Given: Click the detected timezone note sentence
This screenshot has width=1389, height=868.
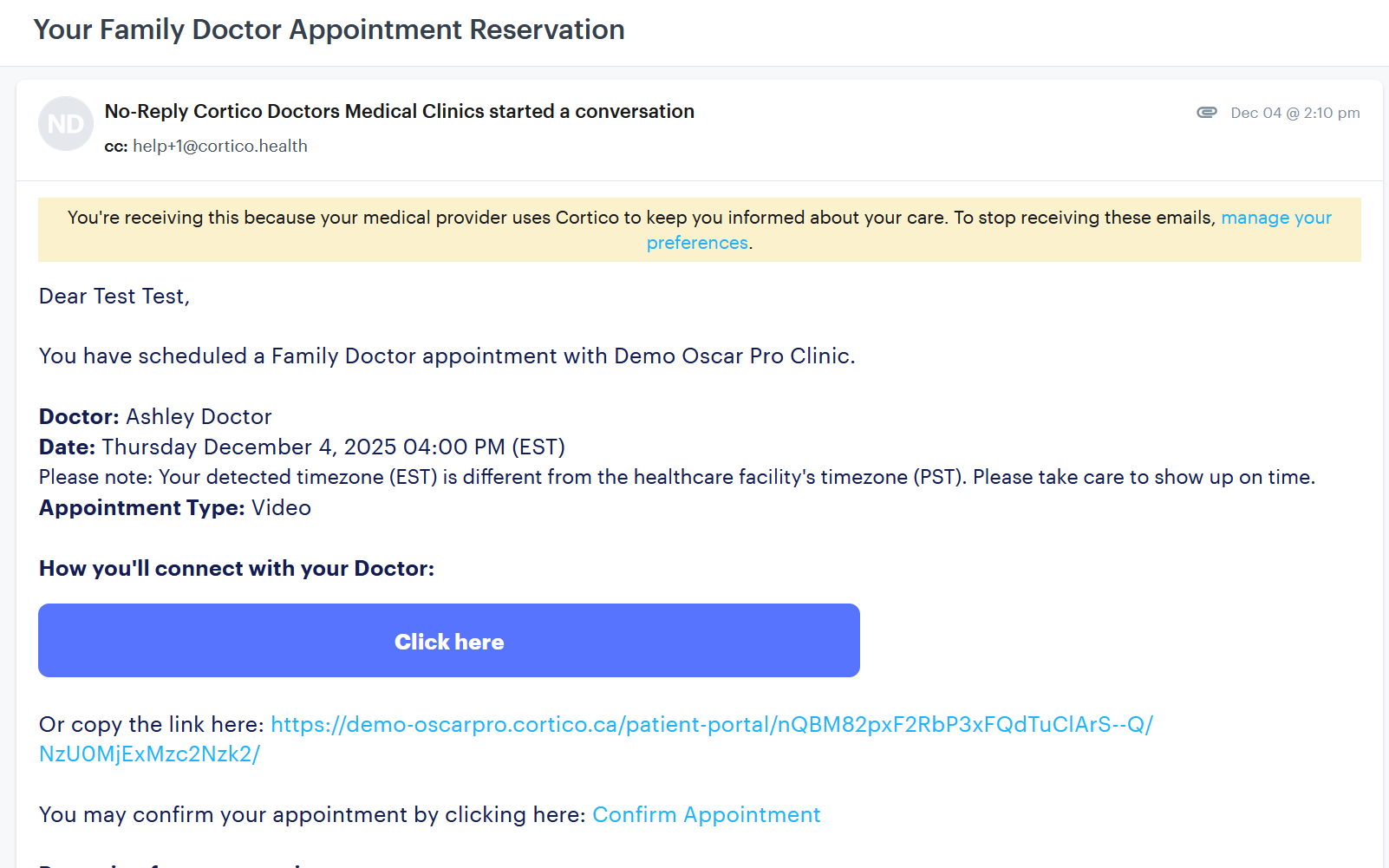Looking at the screenshot, I should 676,478.
